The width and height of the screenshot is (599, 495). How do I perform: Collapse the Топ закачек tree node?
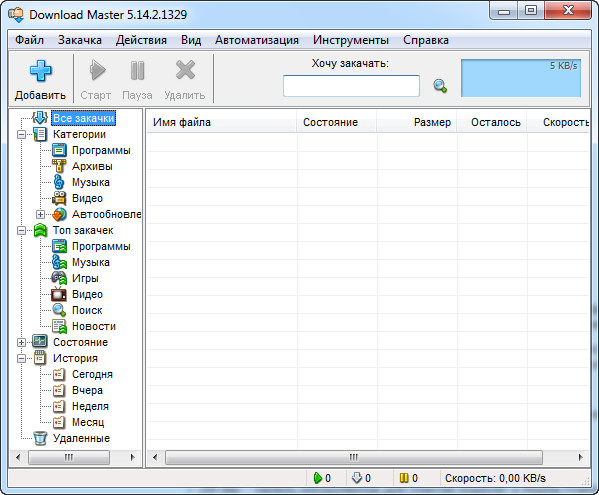tap(21, 231)
